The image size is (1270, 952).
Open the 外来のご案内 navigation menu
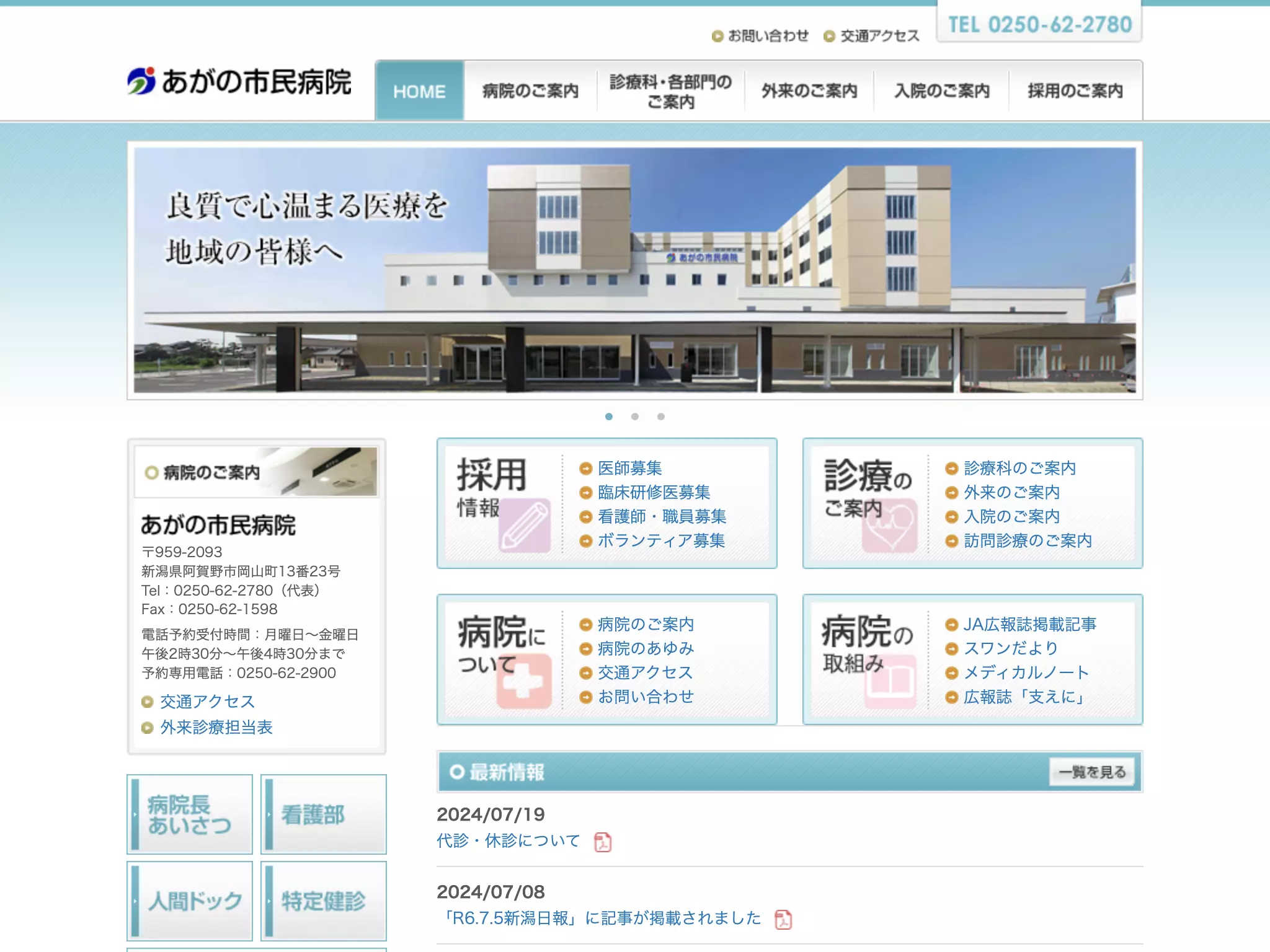coord(809,90)
